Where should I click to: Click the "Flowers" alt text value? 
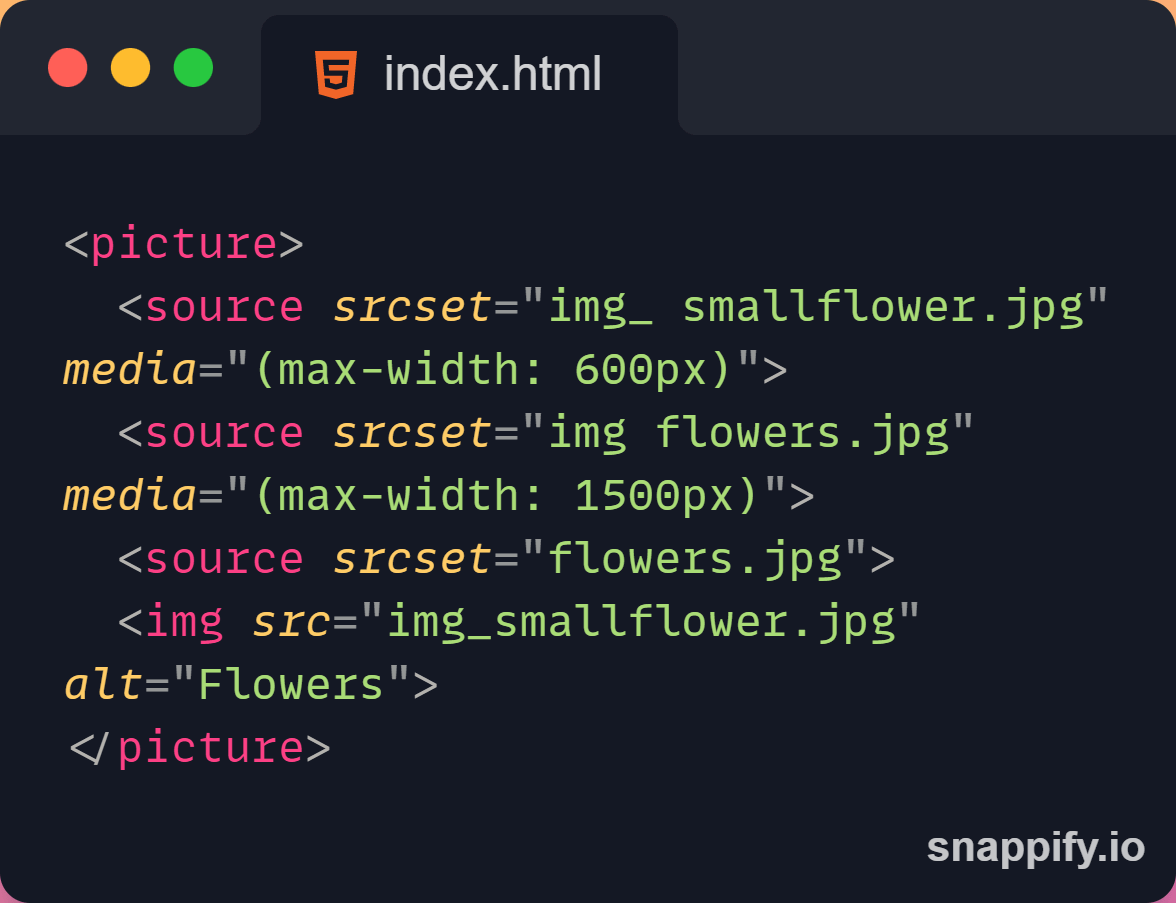tap(292, 685)
